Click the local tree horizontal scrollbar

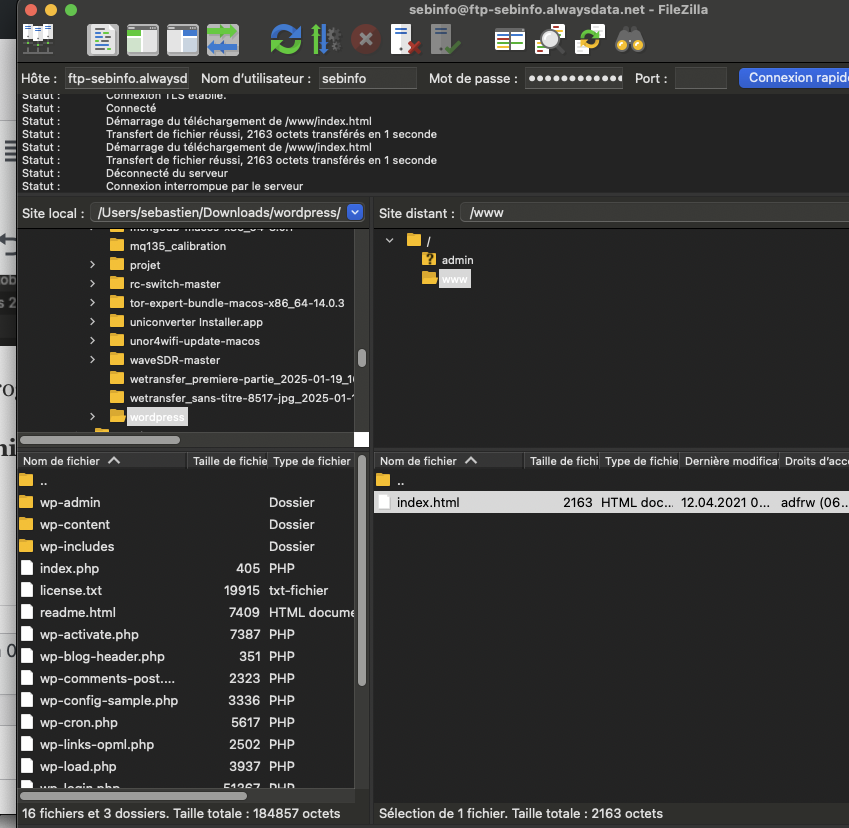(100, 439)
